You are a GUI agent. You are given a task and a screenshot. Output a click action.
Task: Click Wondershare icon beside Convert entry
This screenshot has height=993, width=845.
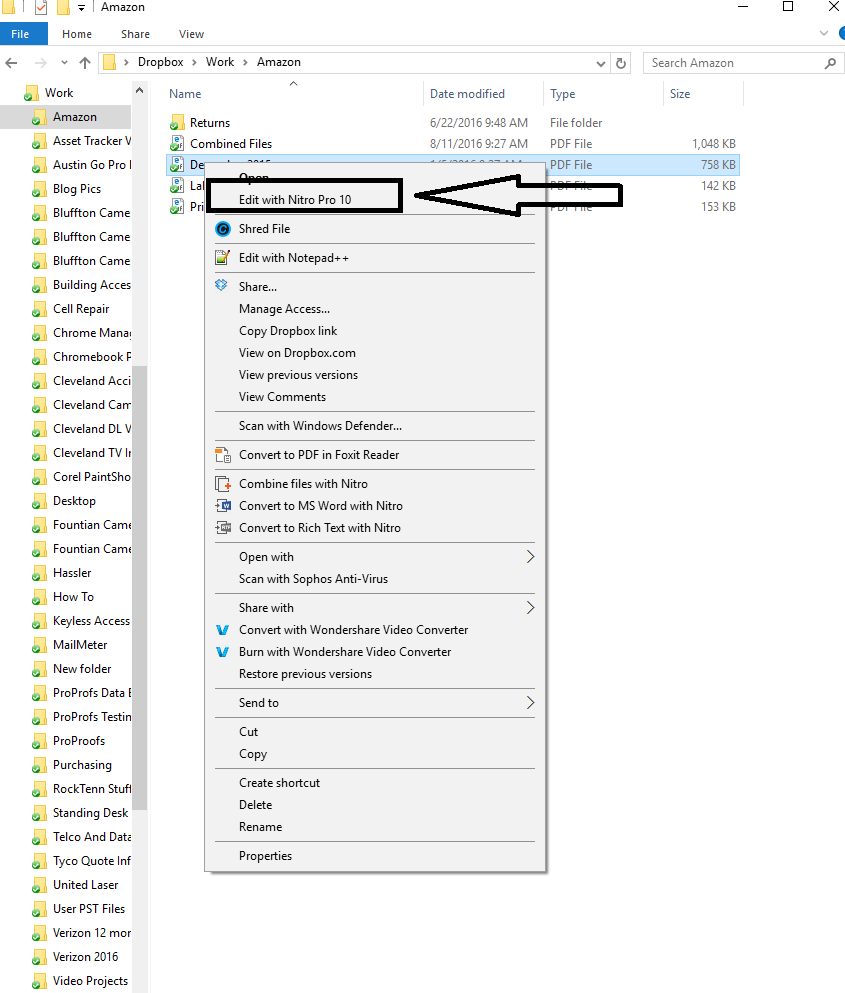(222, 630)
